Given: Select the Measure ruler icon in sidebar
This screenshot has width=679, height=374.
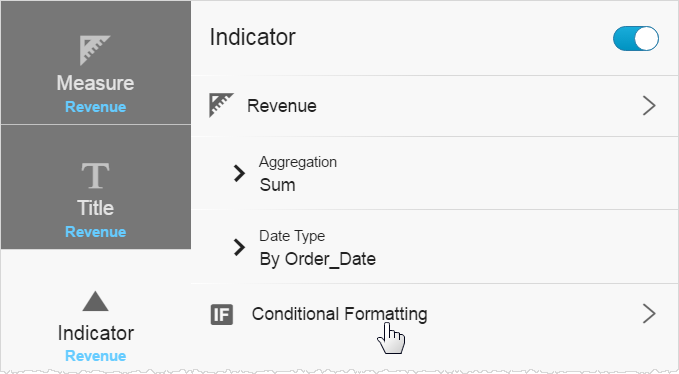Looking at the screenshot, I should click(95, 50).
